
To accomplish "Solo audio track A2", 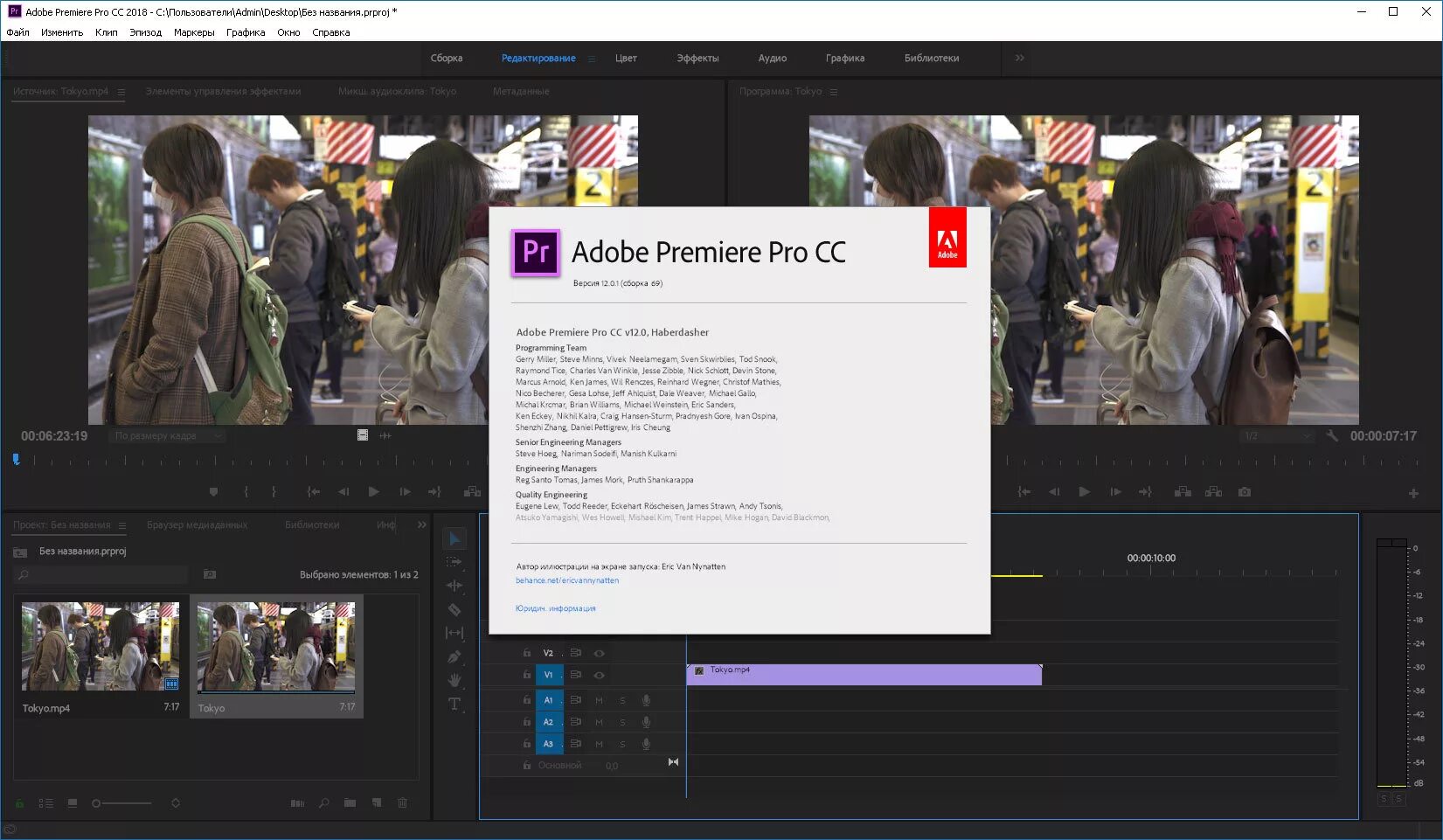I will tap(622, 722).
